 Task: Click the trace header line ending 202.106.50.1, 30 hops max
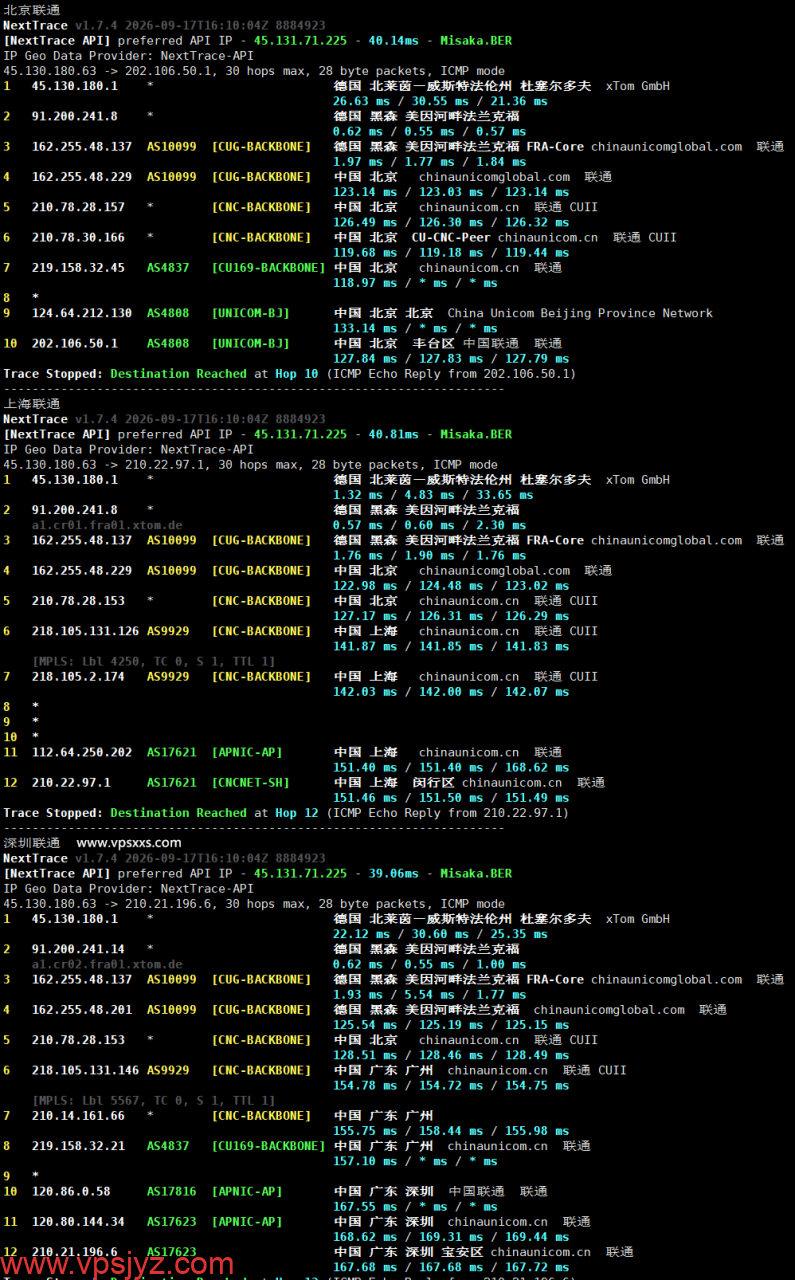point(254,71)
